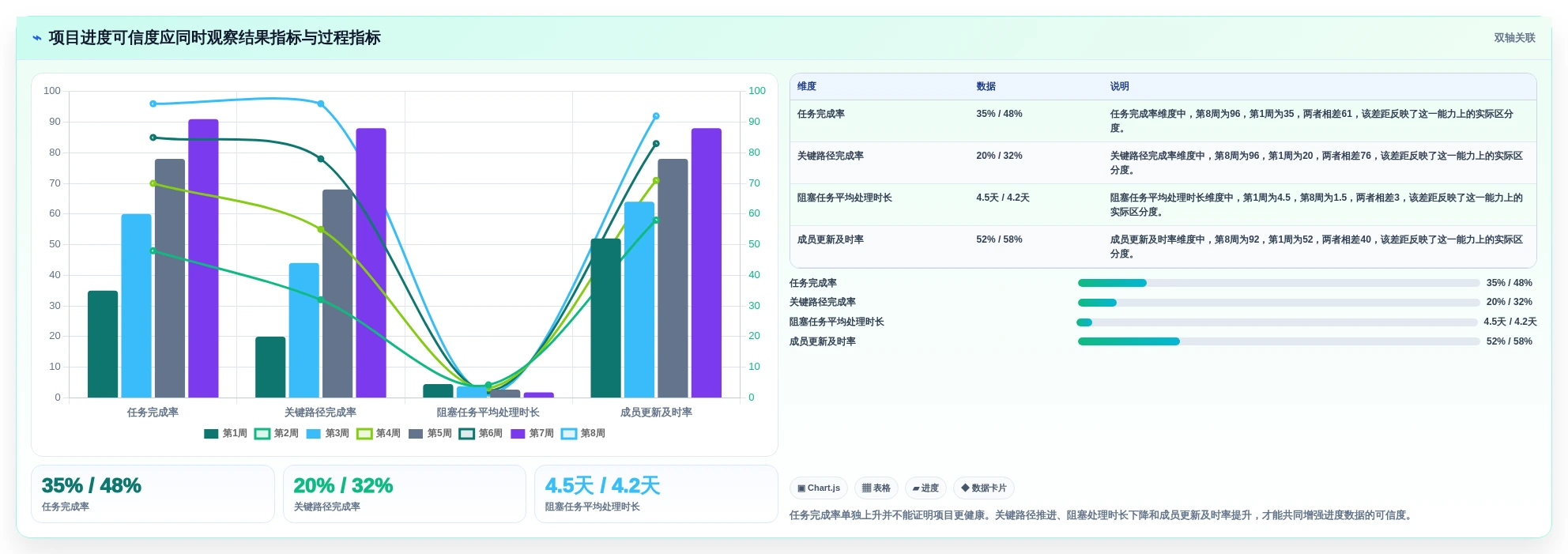Click the 关键路径完成率 progress bar
1568x554 pixels.
pyautogui.click(x=1279, y=303)
